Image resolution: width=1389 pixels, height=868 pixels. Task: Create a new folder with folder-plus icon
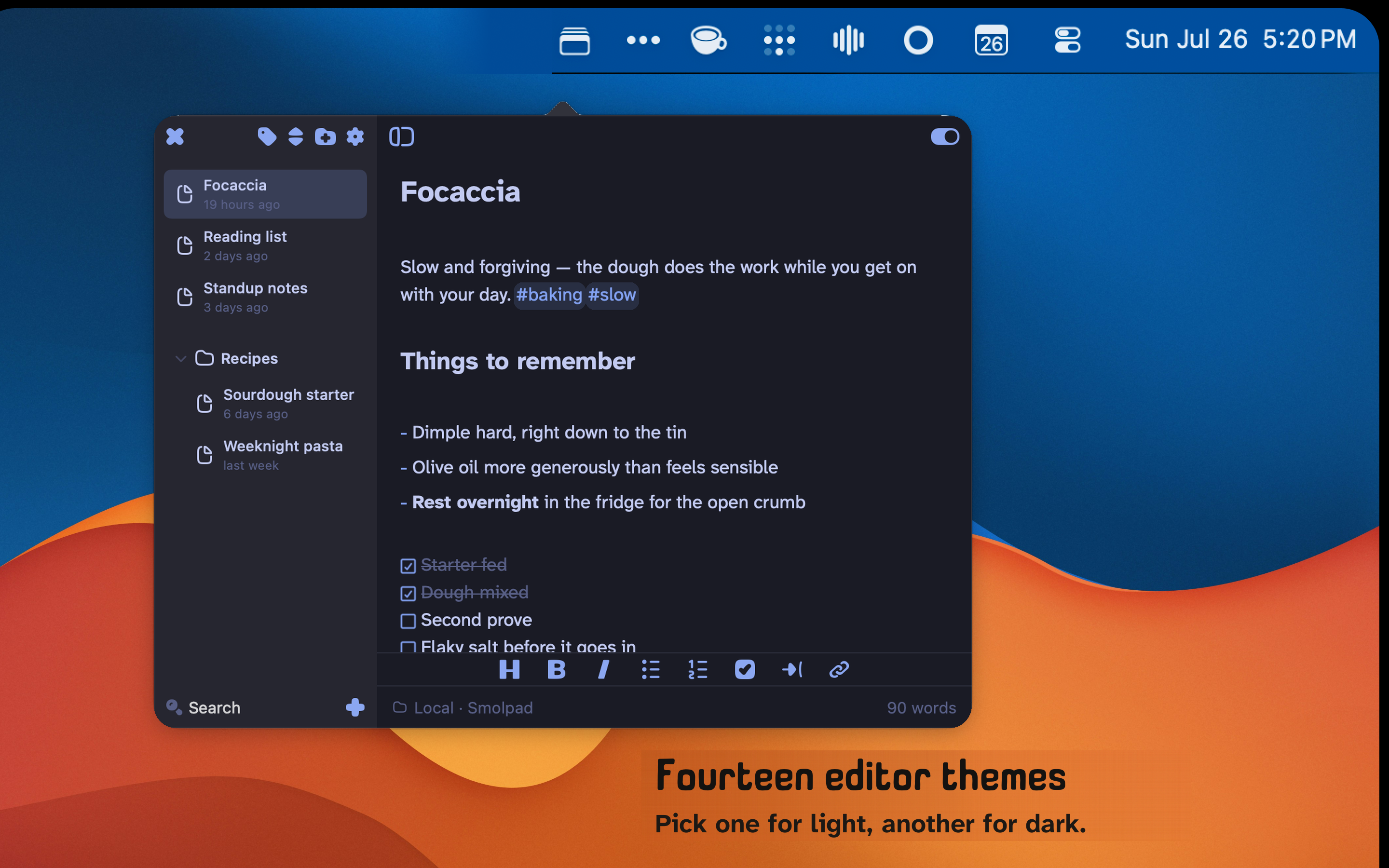[326, 136]
